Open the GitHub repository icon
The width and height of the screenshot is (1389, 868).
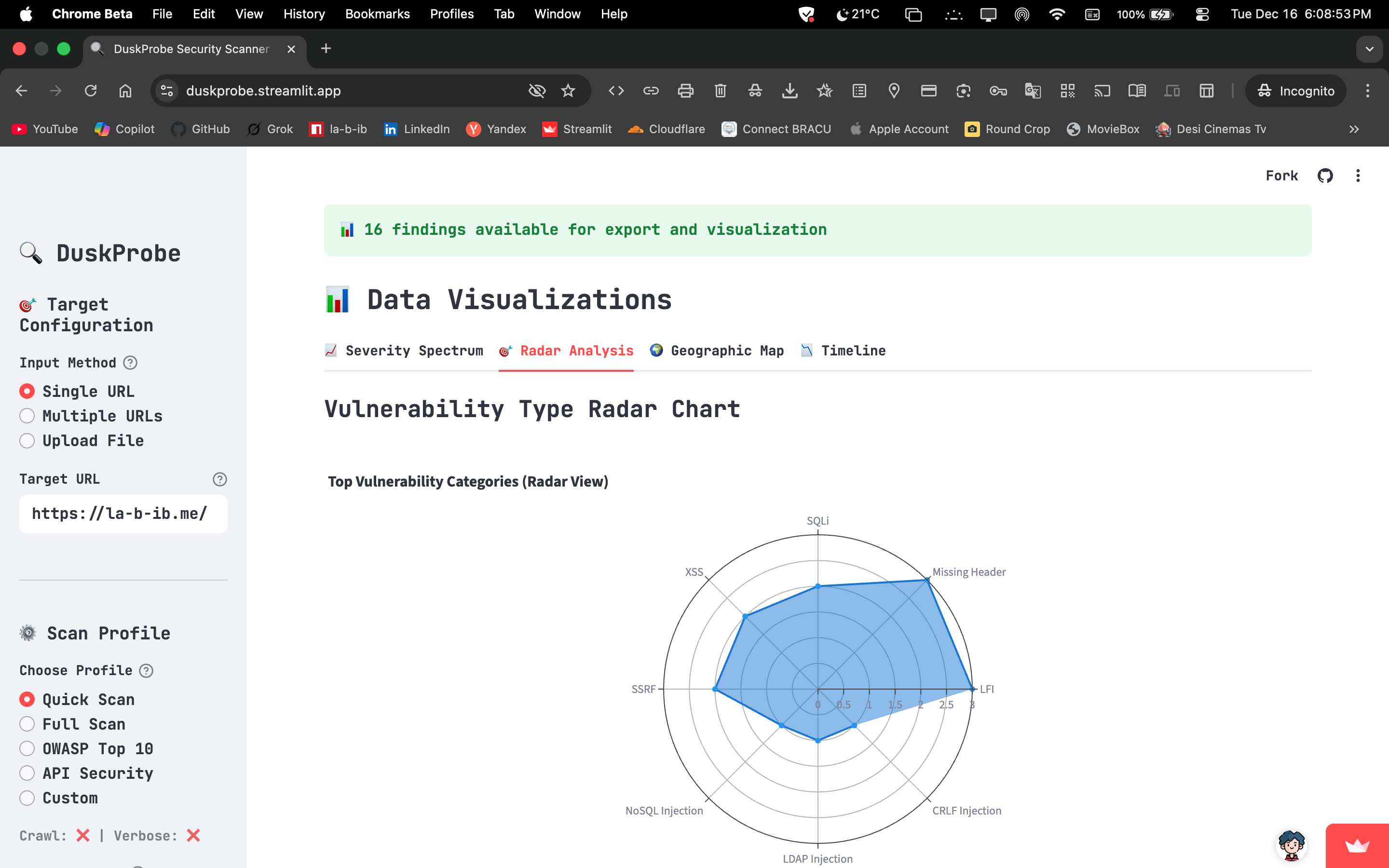click(x=1325, y=176)
